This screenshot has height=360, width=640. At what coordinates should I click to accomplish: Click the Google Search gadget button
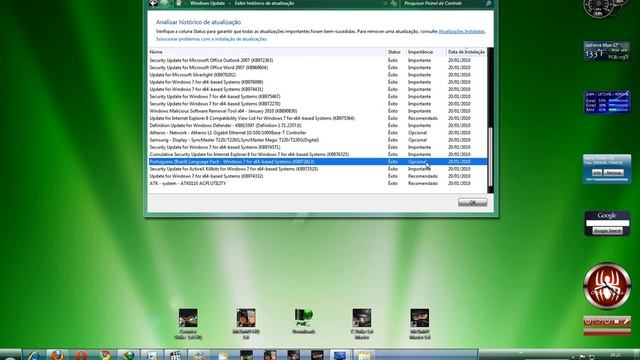607,231
